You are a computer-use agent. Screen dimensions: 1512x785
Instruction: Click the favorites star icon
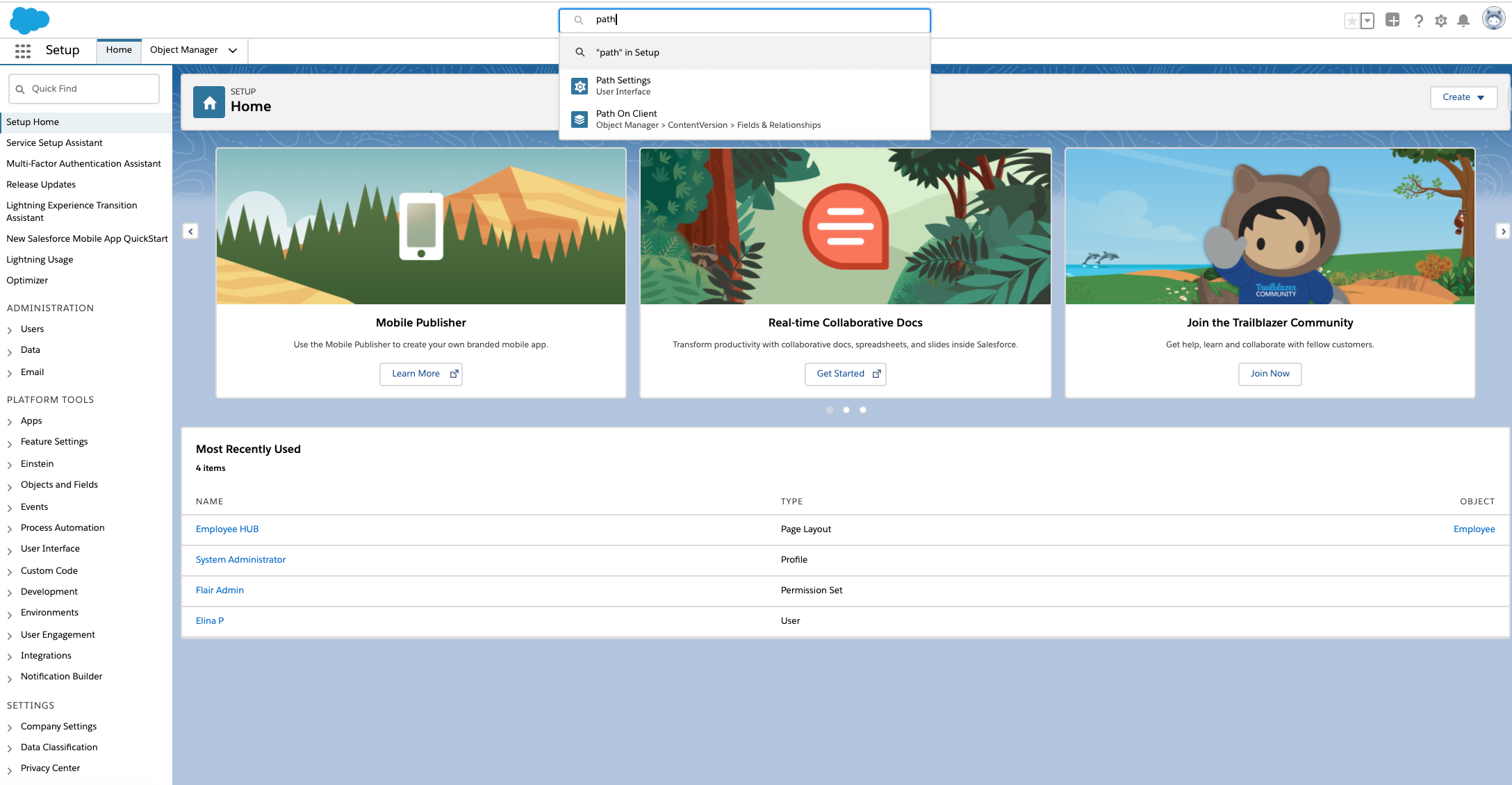pyautogui.click(x=1351, y=21)
